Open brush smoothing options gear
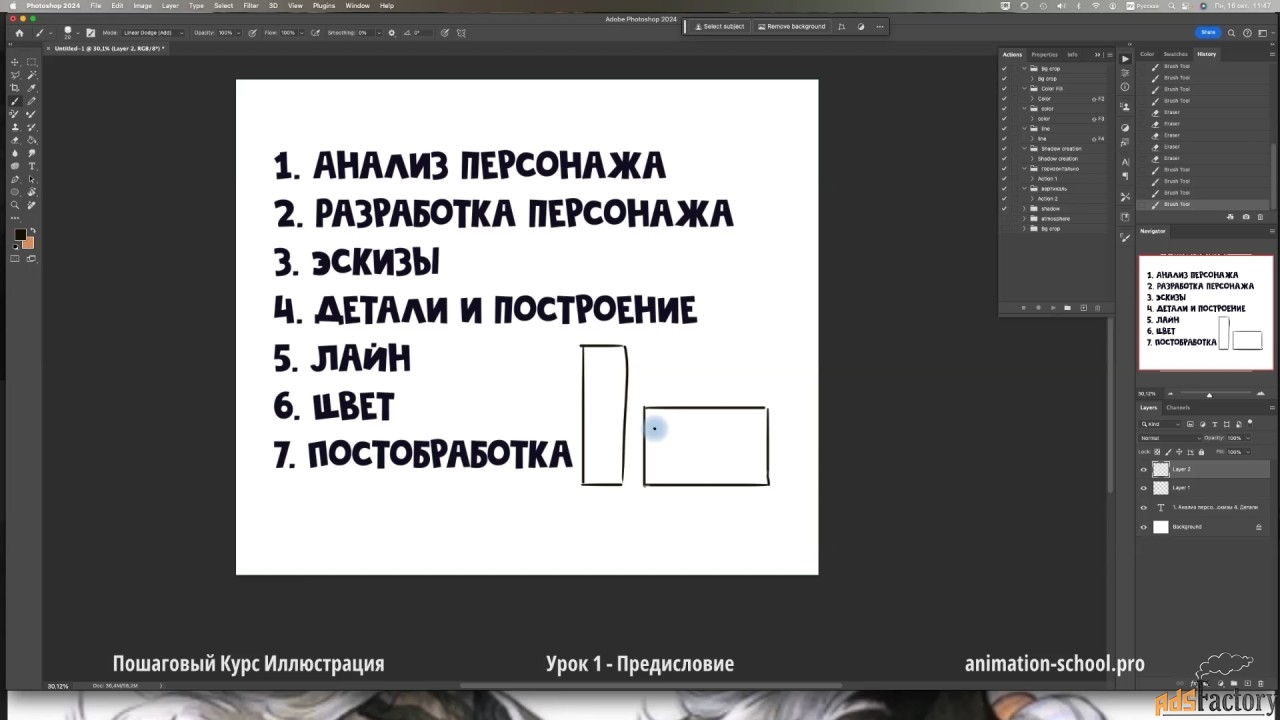This screenshot has height=720, width=1280. point(392,33)
